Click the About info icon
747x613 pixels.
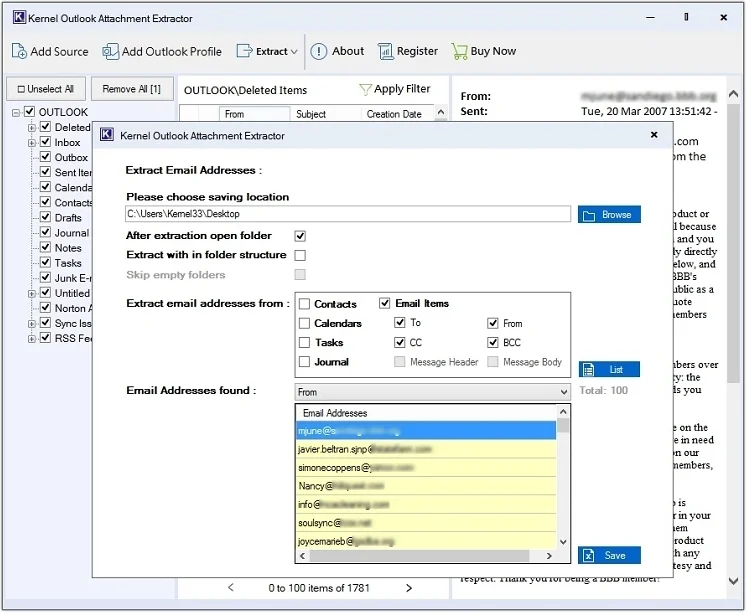[x=319, y=51]
